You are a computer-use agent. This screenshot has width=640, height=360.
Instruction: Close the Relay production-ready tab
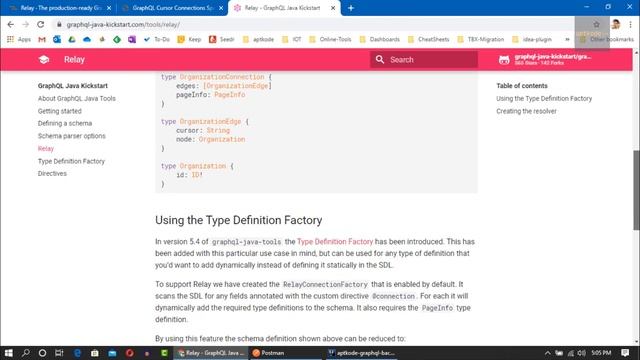tap(109, 8)
